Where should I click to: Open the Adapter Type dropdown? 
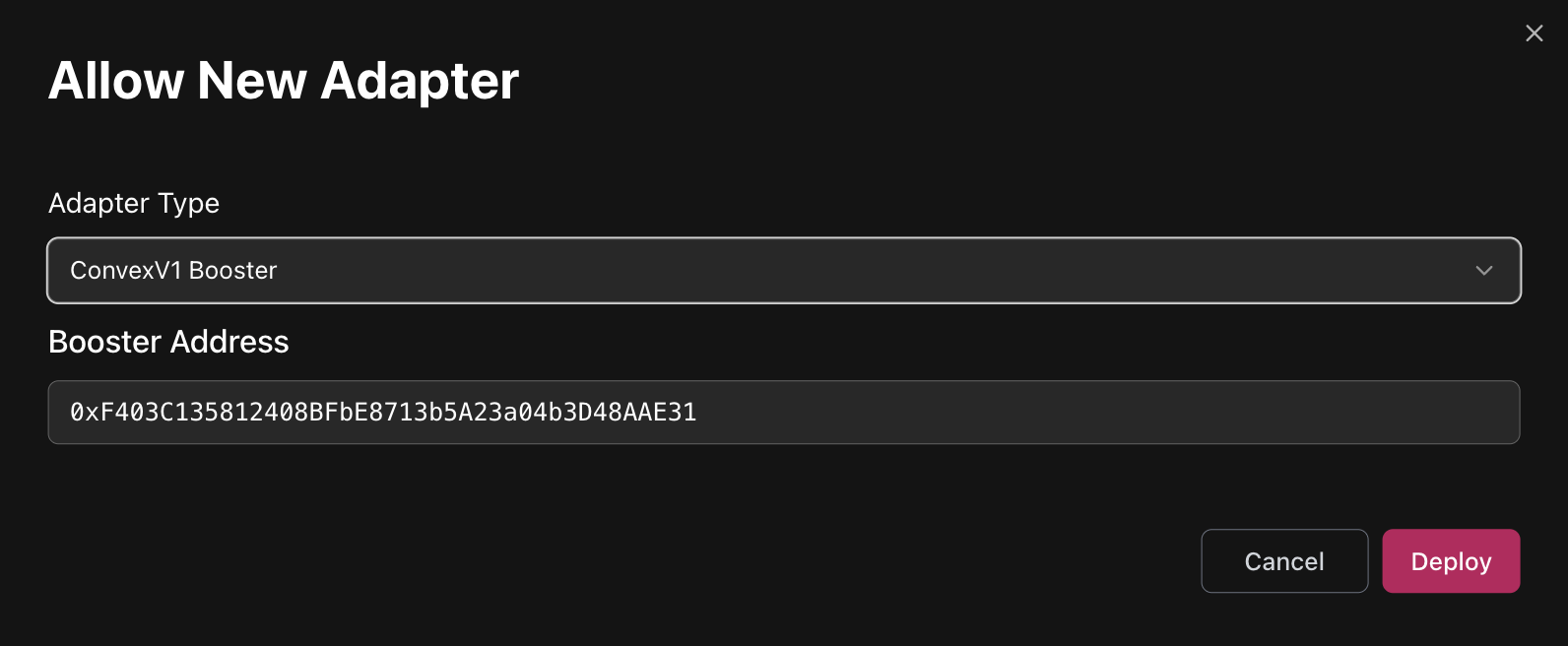point(783,271)
